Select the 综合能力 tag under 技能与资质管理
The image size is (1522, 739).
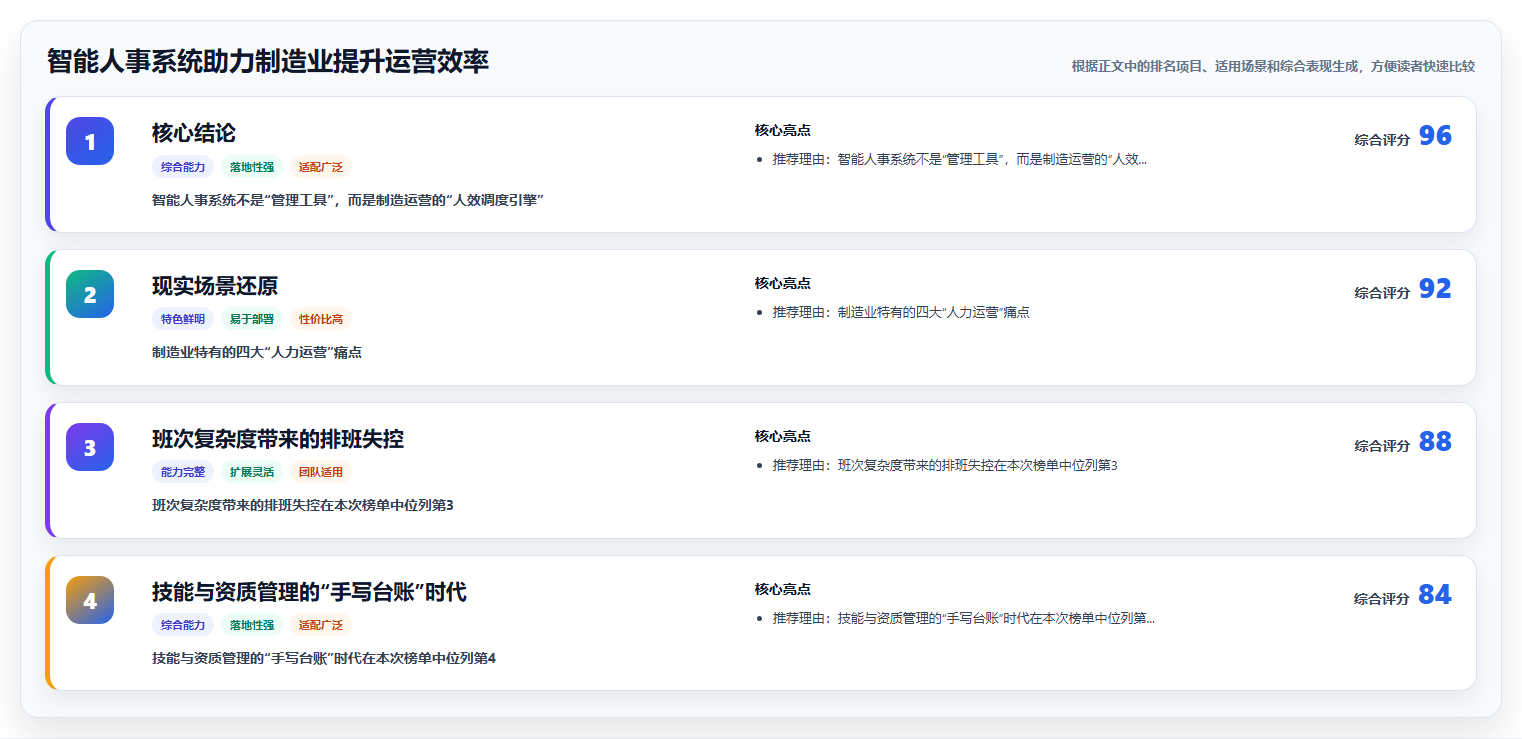[183, 626]
